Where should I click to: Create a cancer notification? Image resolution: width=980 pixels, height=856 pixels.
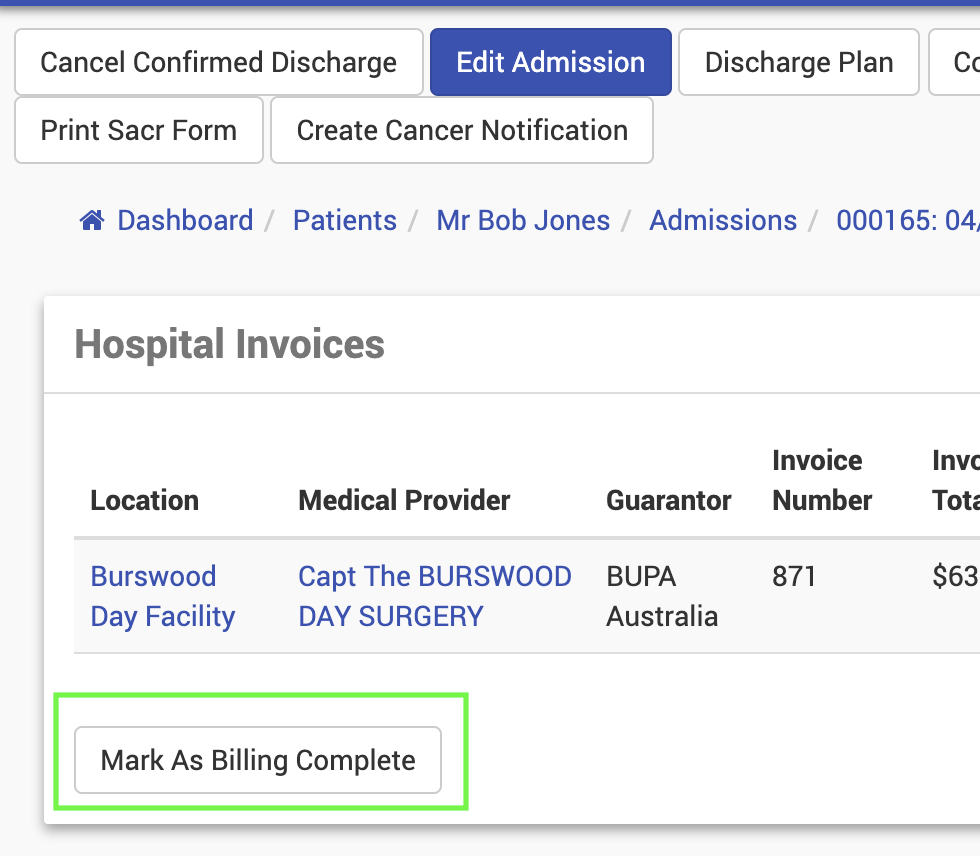(462, 130)
